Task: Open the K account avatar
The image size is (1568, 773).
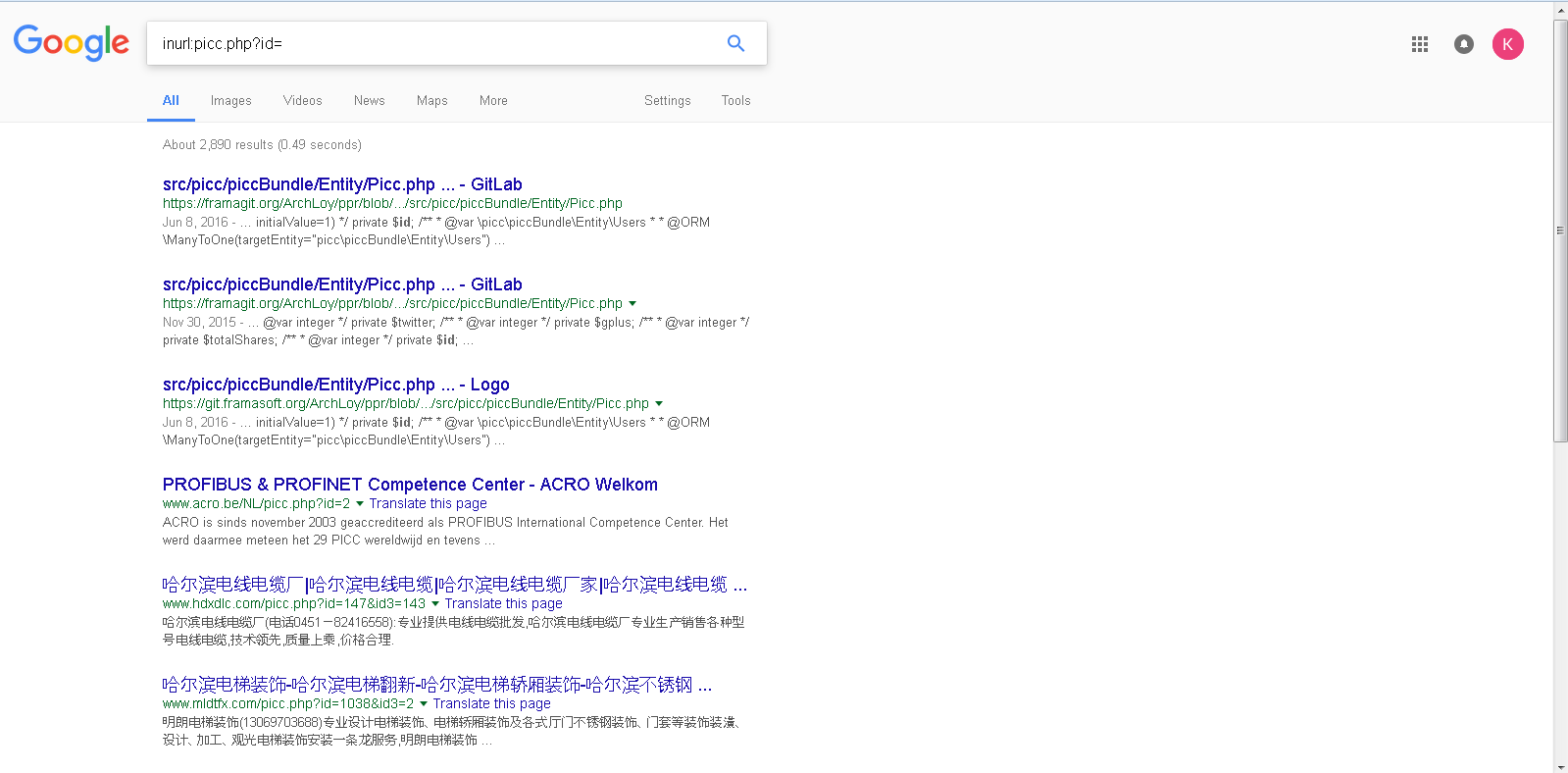Action: (1507, 44)
